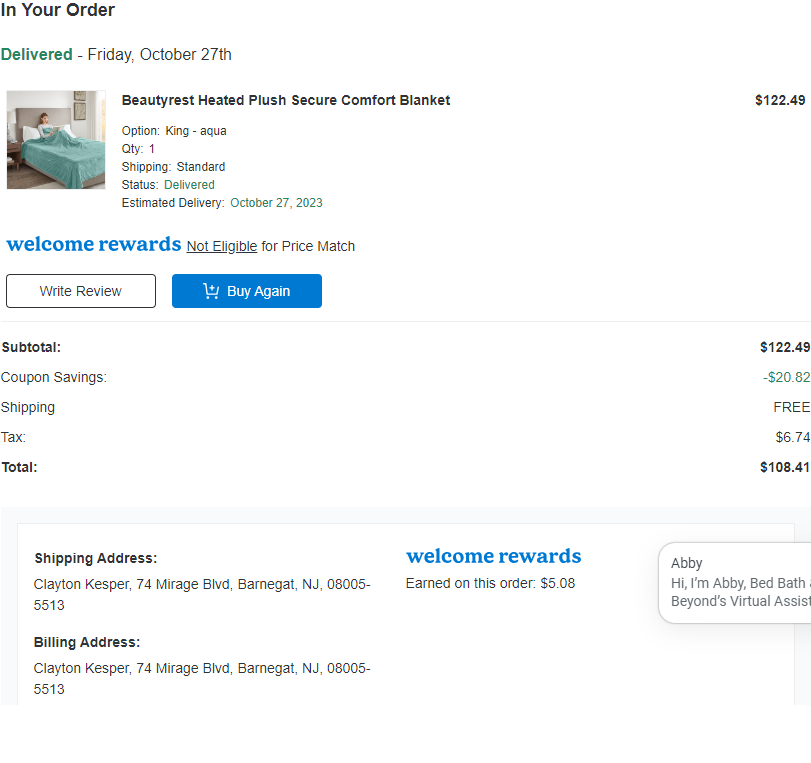The width and height of the screenshot is (811, 763).
Task: Click the Billing Address heading
Action: pyautogui.click(x=87, y=642)
